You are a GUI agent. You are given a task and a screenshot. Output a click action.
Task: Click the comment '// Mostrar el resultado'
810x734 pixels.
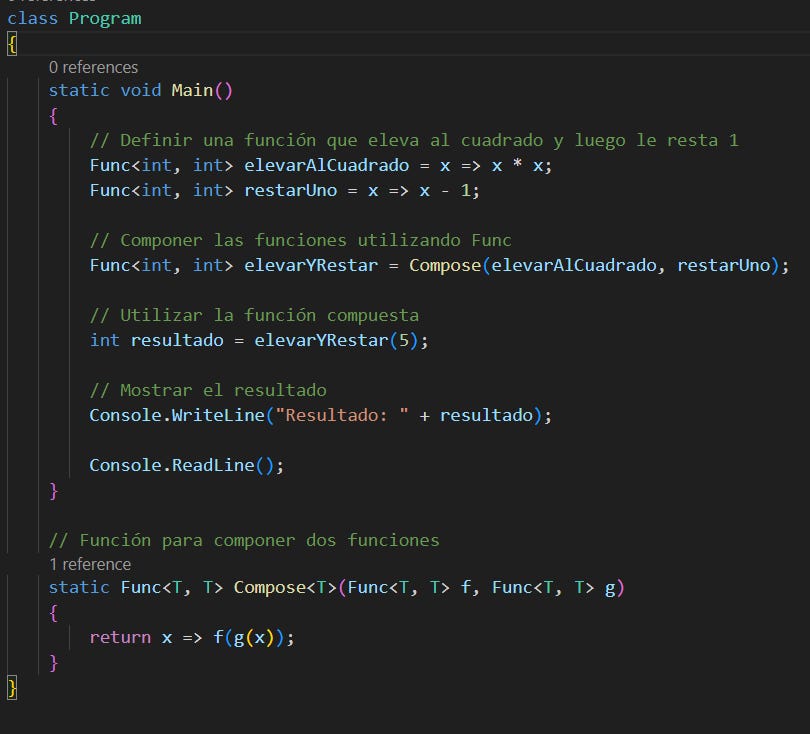click(208, 390)
